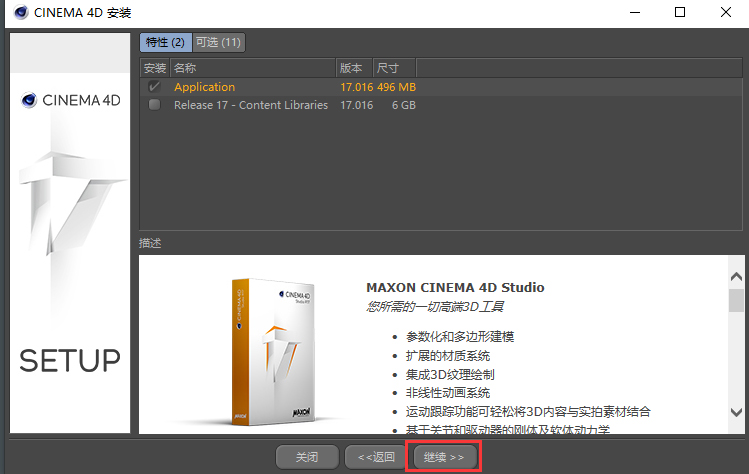This screenshot has height=474, width=749.
Task: Click MAXON CINEMA 4D Studio heading
Action: 455,288
